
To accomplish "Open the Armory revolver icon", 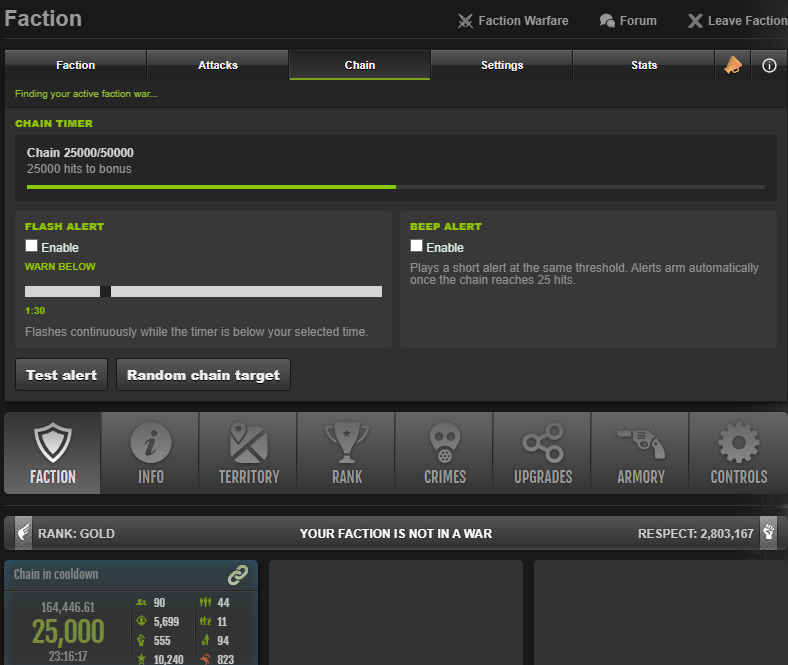I will click(x=641, y=442).
